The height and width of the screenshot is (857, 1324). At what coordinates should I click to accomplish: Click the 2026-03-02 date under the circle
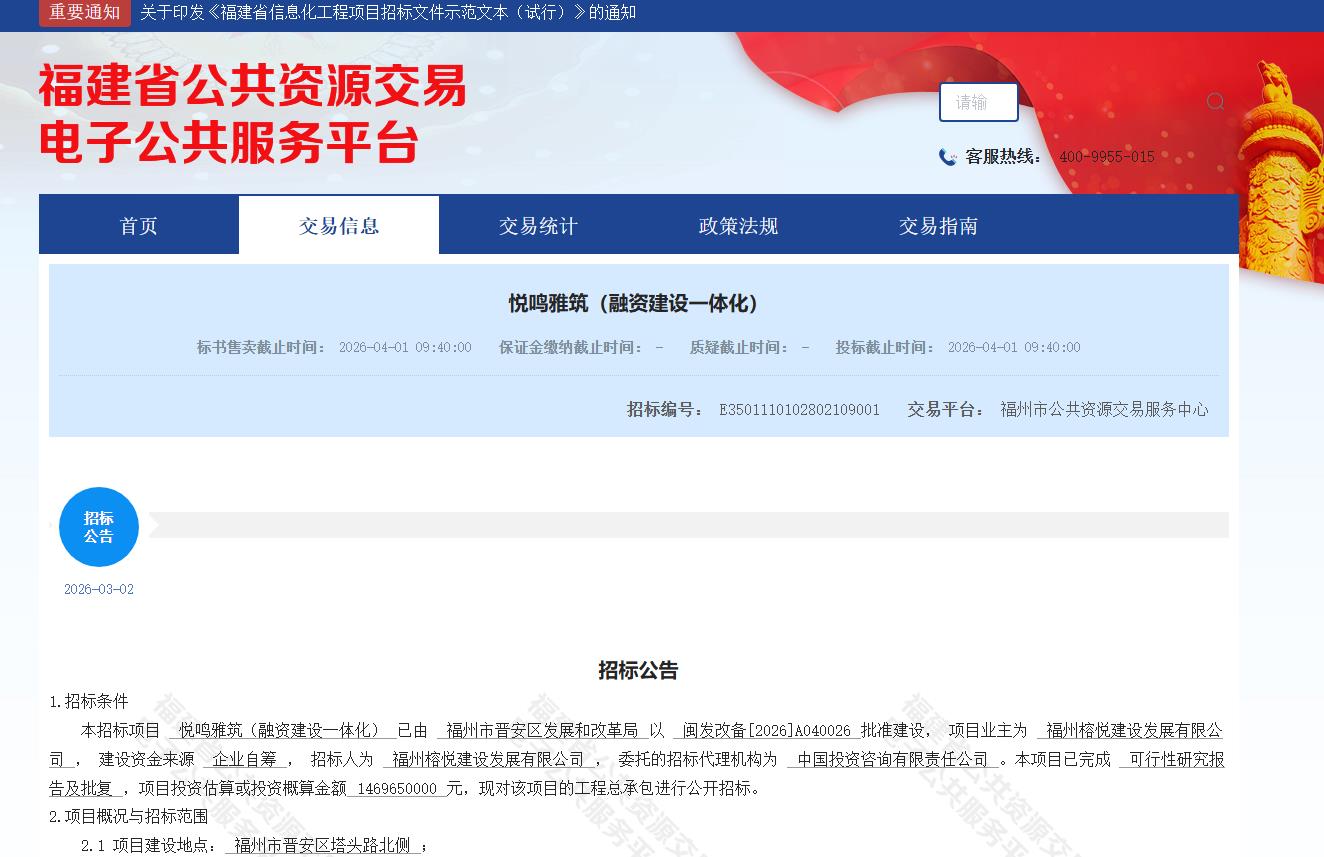tap(99, 590)
